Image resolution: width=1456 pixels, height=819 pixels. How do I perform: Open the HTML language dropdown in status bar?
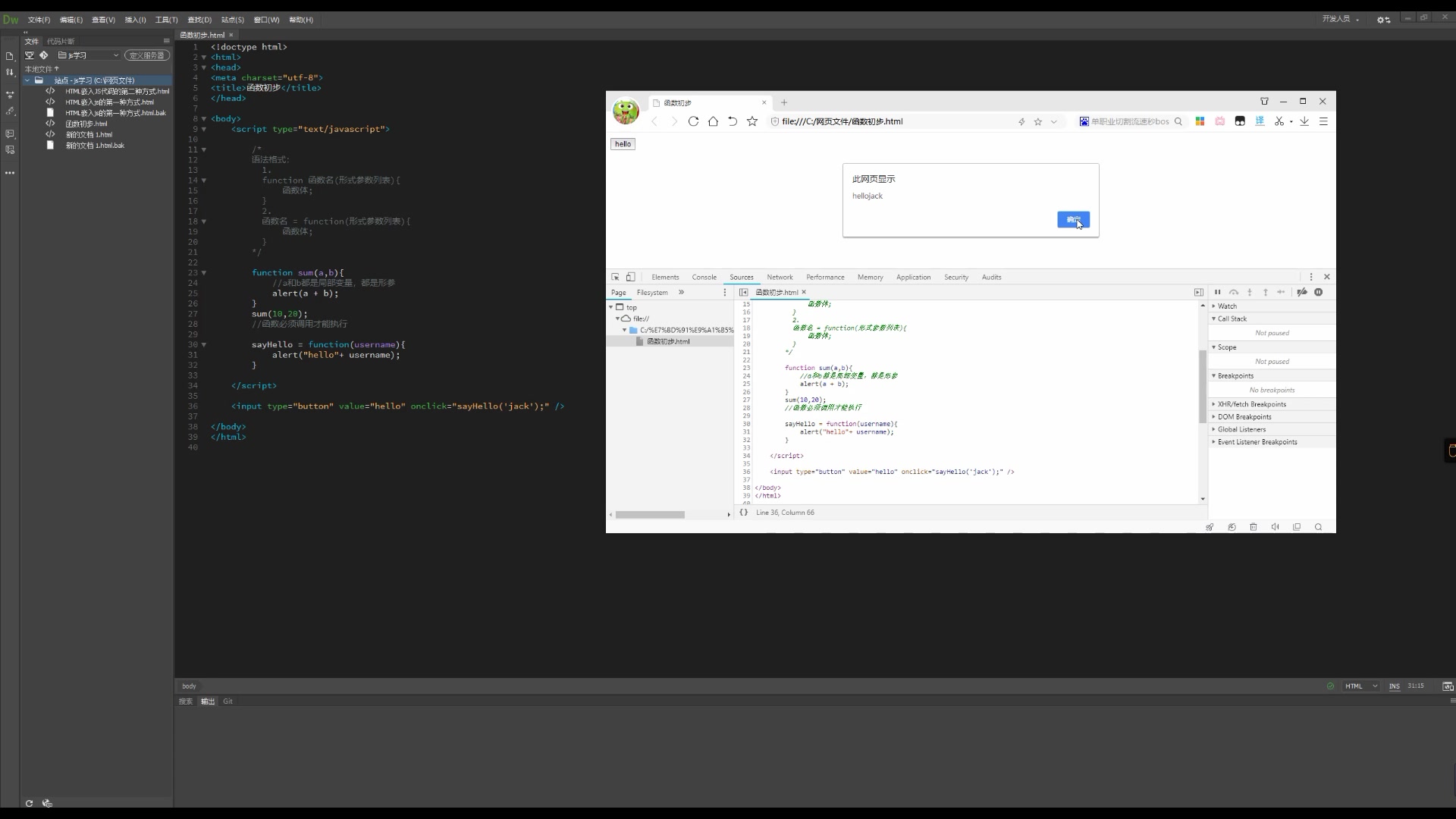(x=1362, y=686)
